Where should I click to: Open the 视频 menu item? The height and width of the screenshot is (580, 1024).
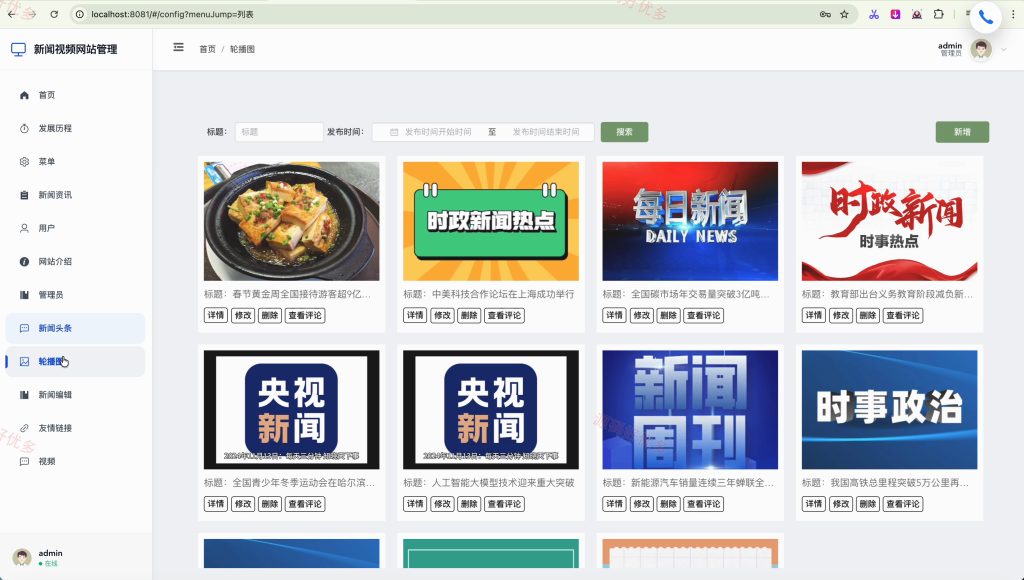coord(75,462)
